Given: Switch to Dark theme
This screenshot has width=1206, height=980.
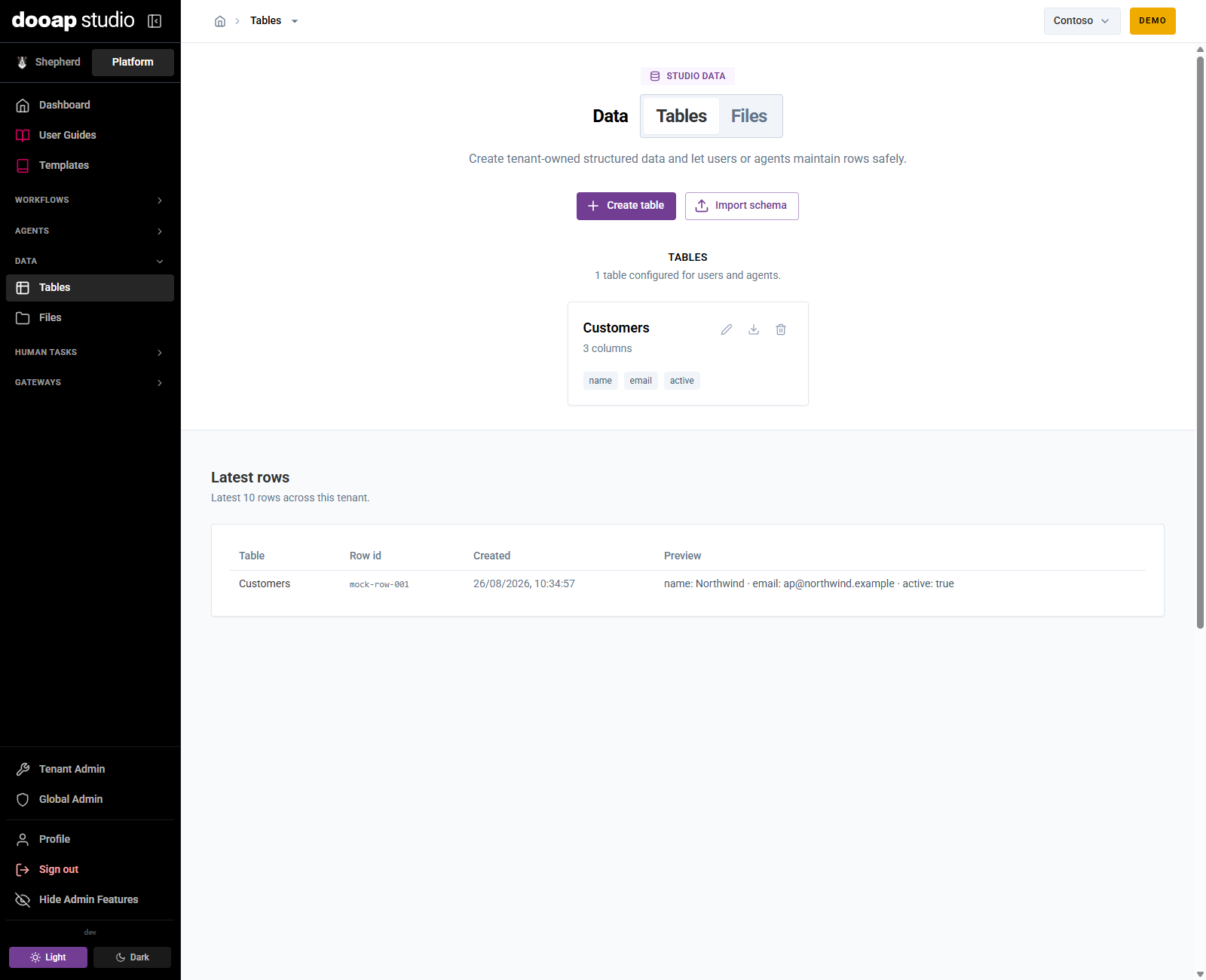Looking at the screenshot, I should (132, 957).
